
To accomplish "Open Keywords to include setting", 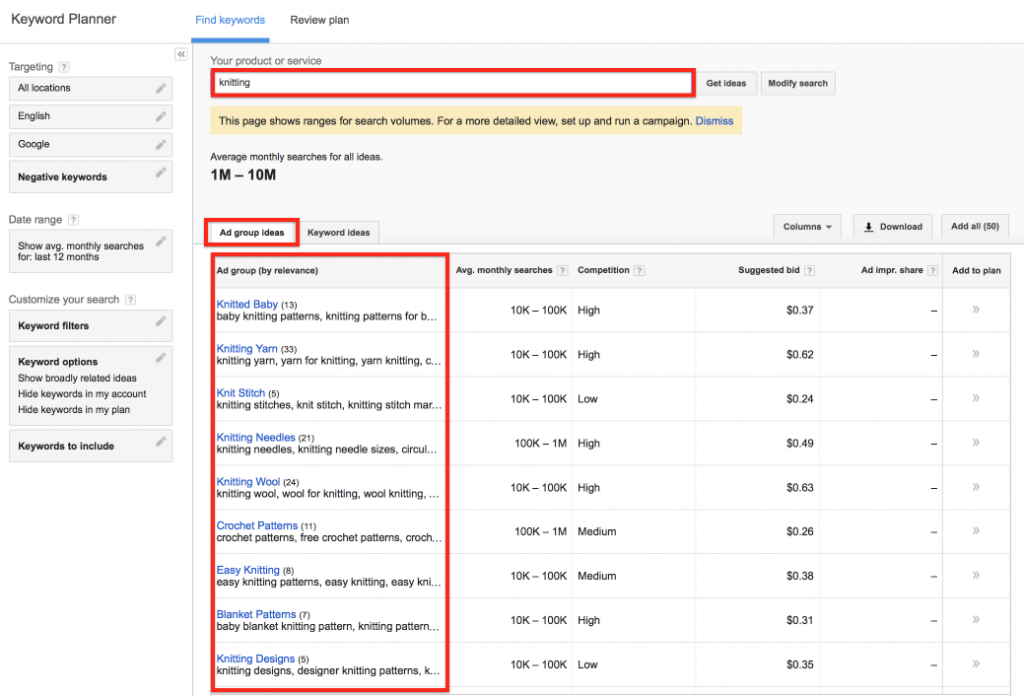I will pyautogui.click(x=91, y=446).
